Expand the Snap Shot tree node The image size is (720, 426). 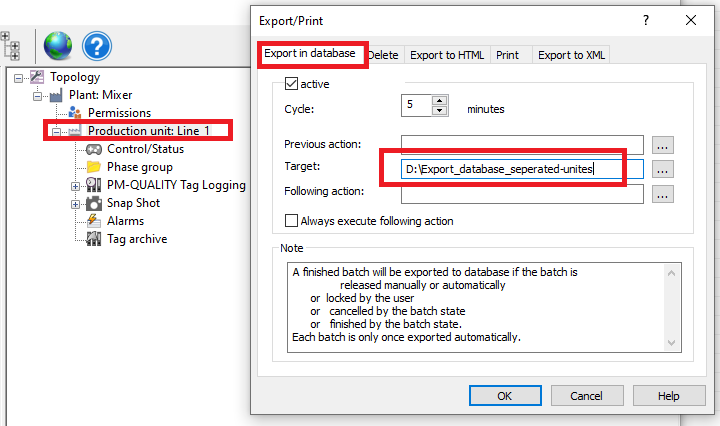[x=75, y=203]
